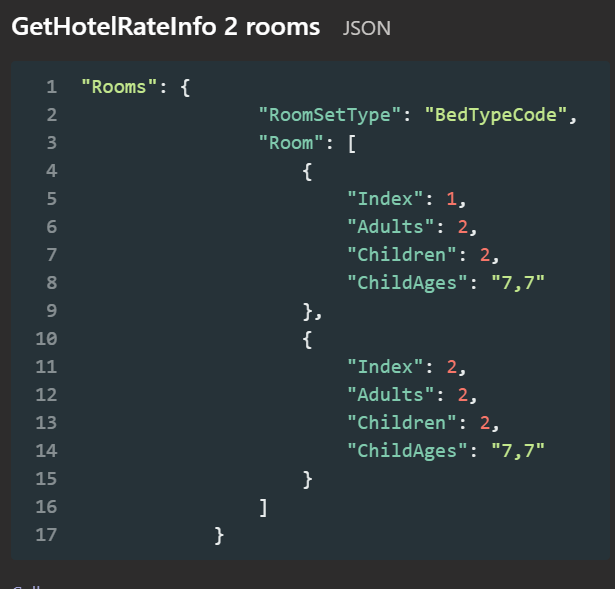The width and height of the screenshot is (615, 589).
Task: Click the "7,7" value on line 8
Action: [518, 283]
